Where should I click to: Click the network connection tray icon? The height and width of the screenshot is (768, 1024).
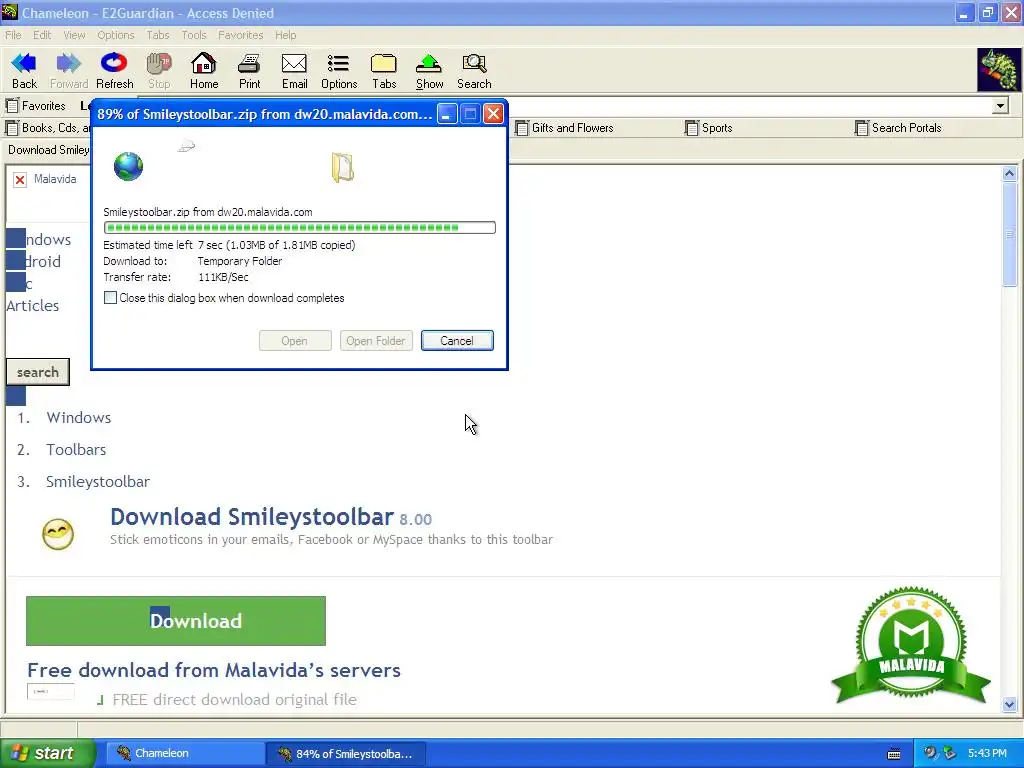click(x=949, y=753)
